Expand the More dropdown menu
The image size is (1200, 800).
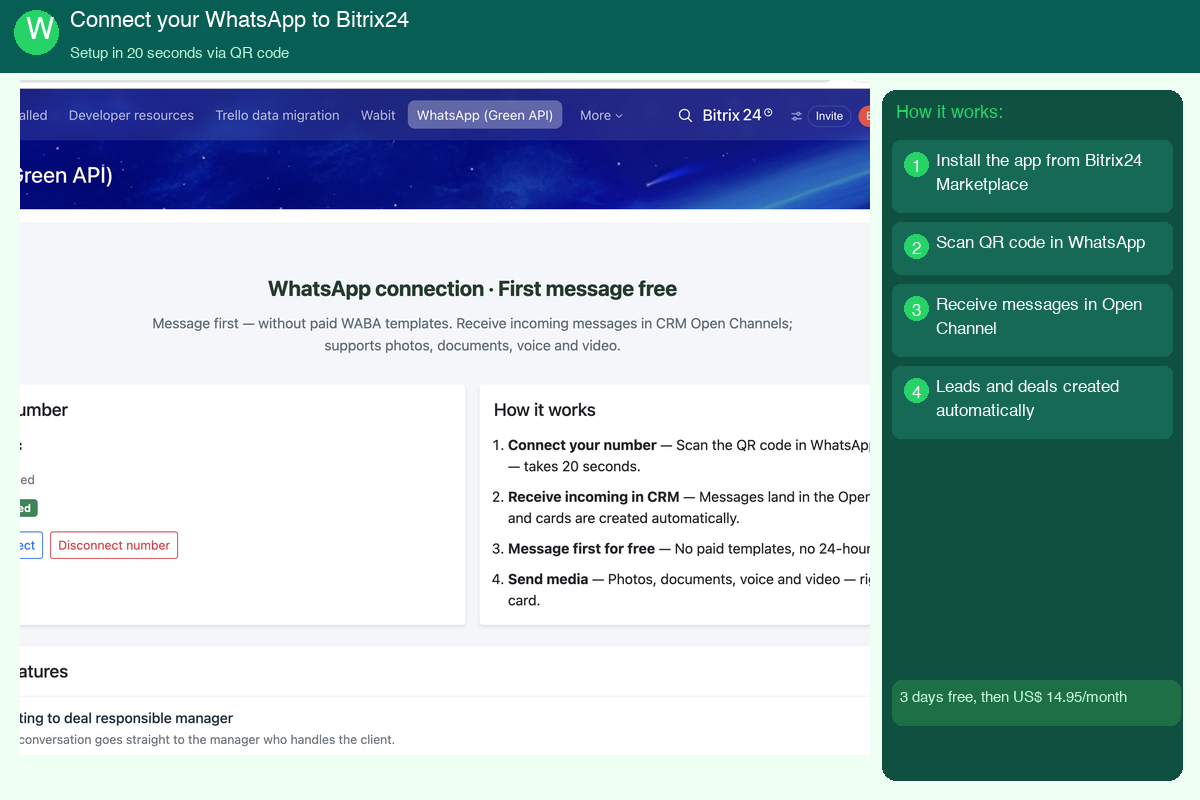tap(601, 115)
